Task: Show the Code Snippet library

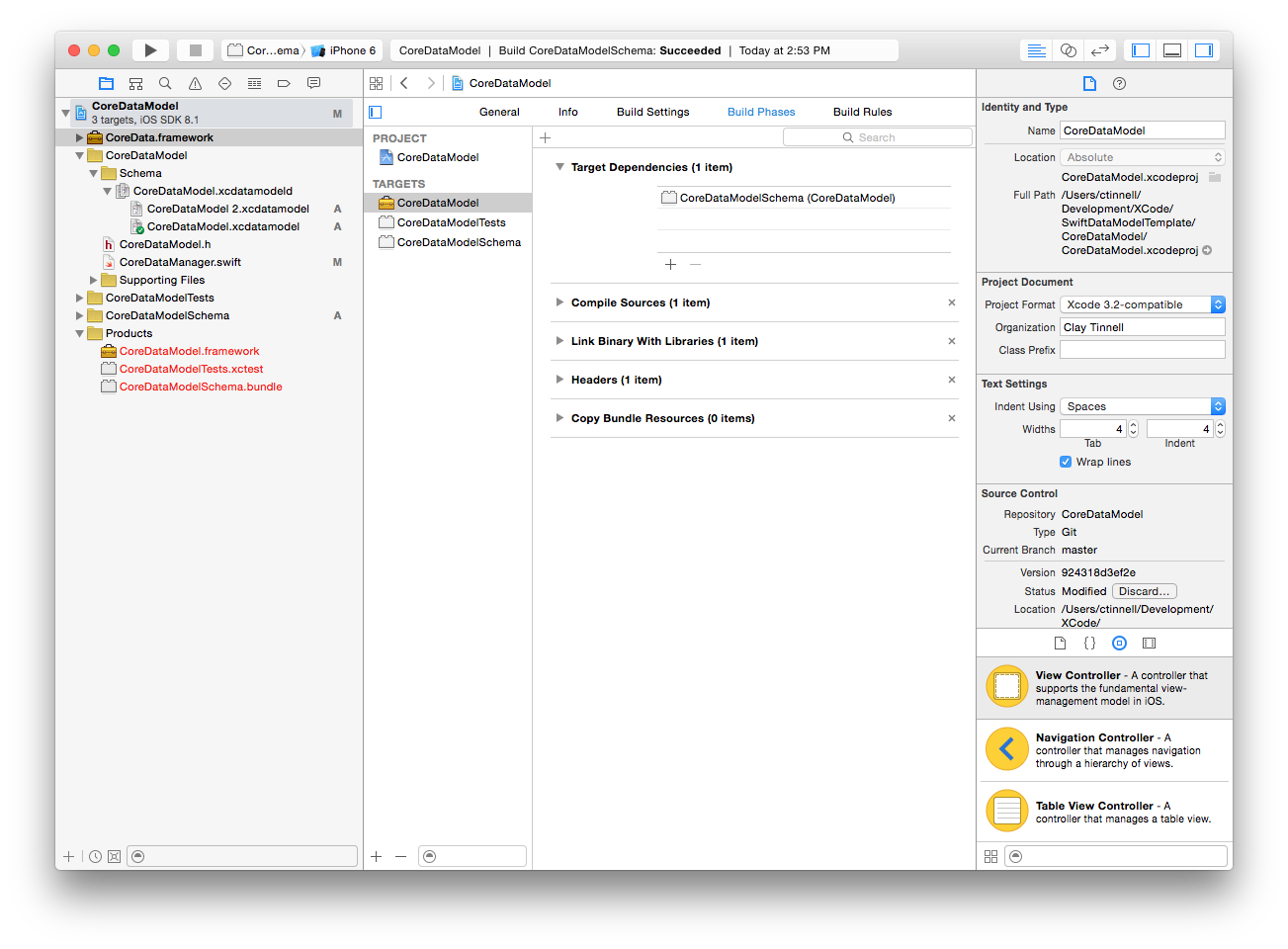Action: [1089, 644]
